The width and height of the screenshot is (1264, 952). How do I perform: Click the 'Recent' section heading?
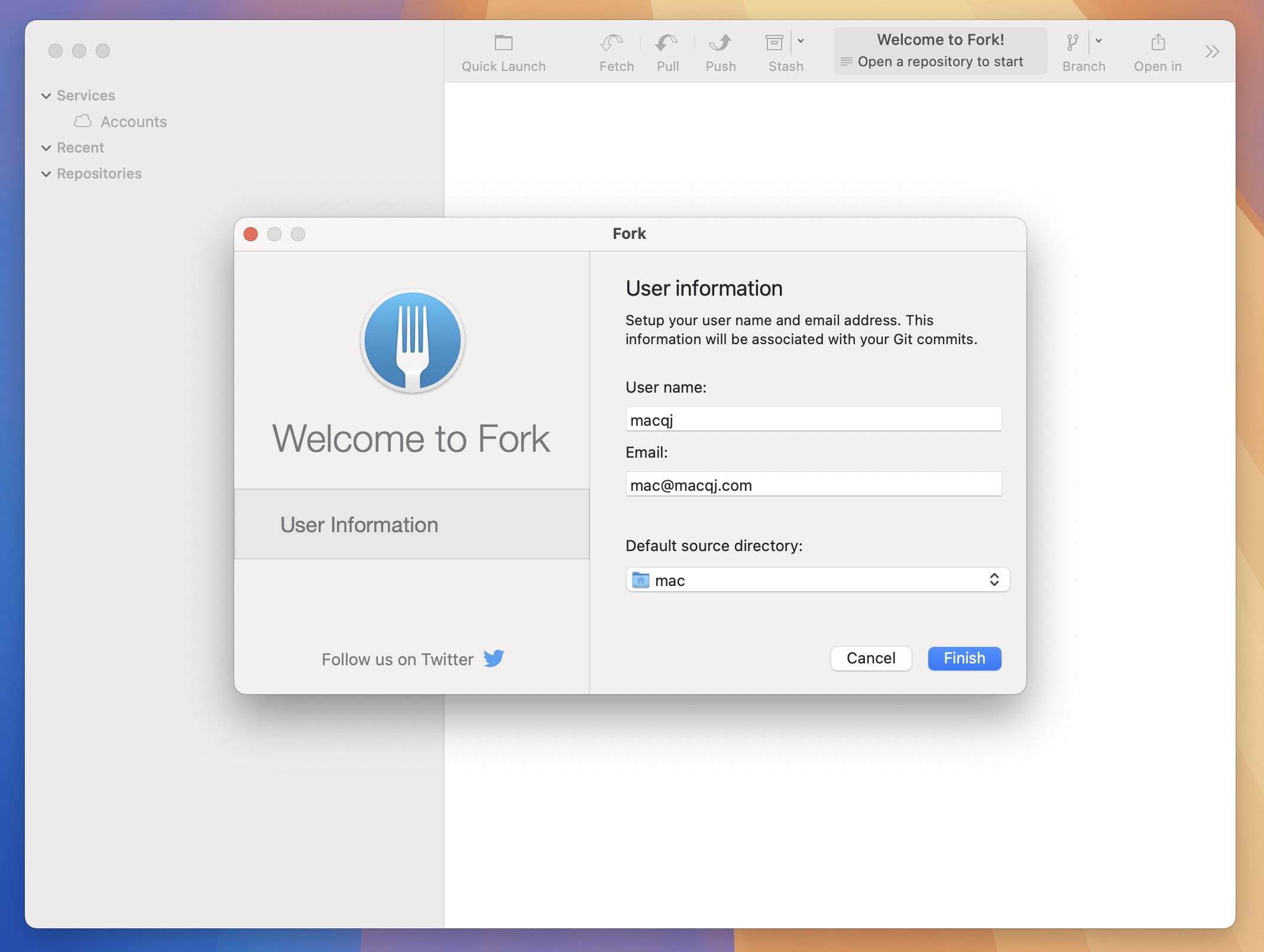(80, 148)
